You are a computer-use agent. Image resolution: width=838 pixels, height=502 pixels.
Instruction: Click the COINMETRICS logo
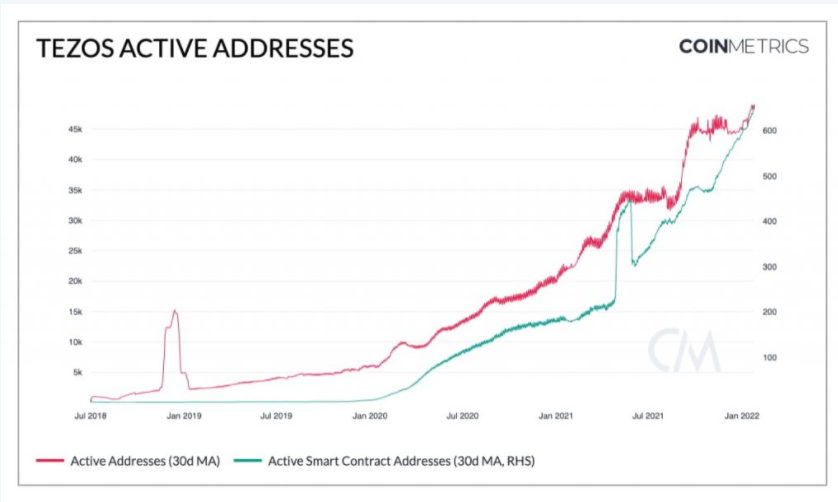coord(743,47)
